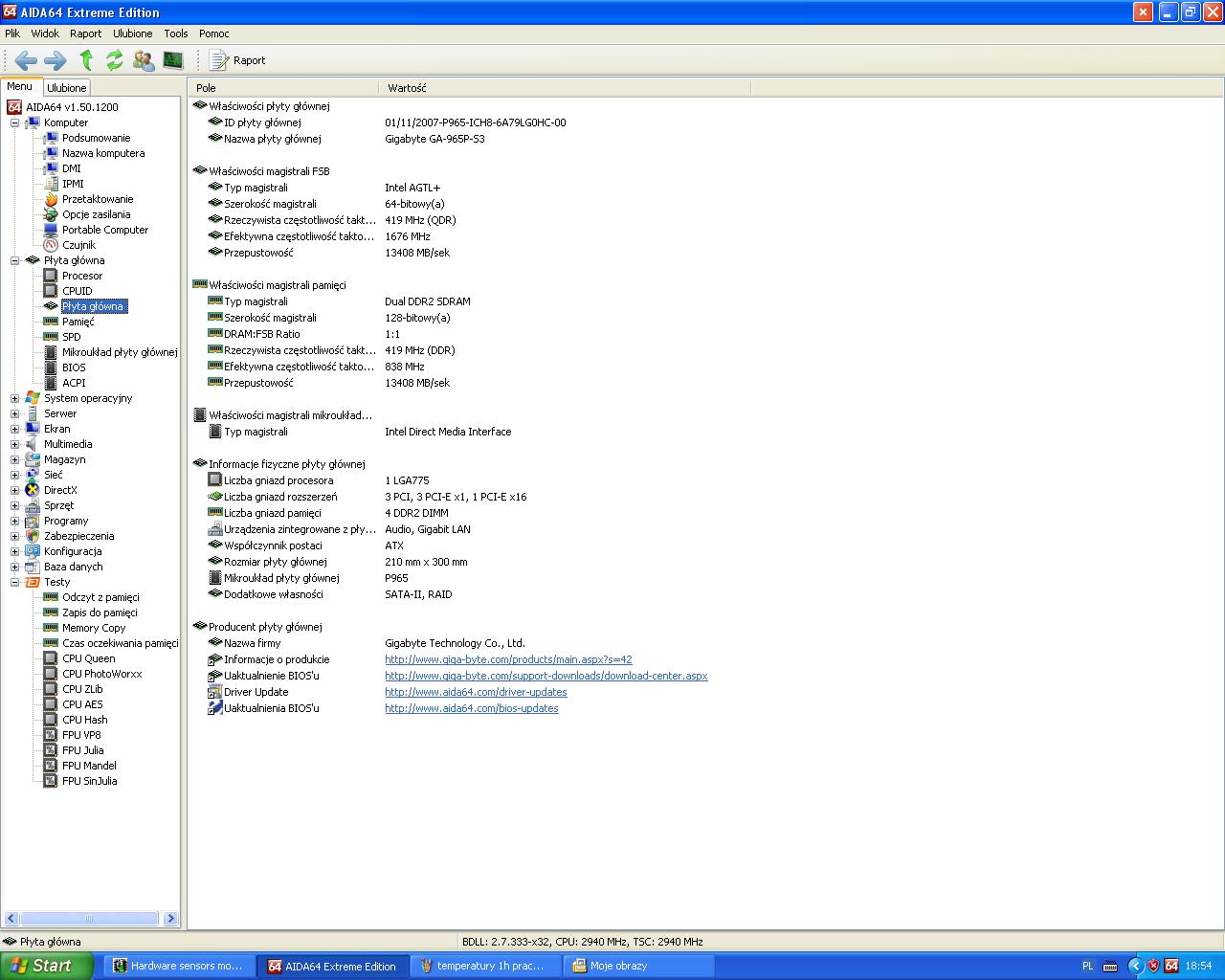Go forward with the right arrow toolbar icon
The width and height of the screenshot is (1225, 980).
coord(56,60)
